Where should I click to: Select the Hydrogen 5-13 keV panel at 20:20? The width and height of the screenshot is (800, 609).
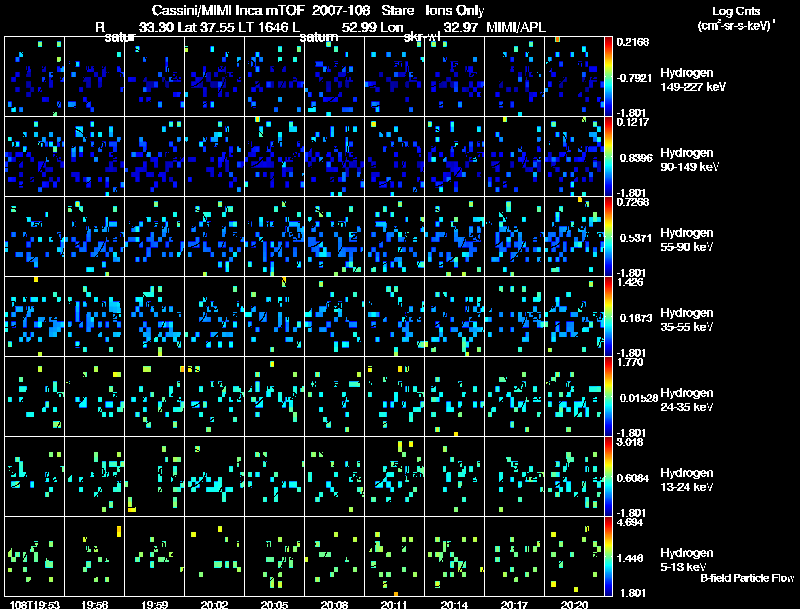click(x=574, y=556)
